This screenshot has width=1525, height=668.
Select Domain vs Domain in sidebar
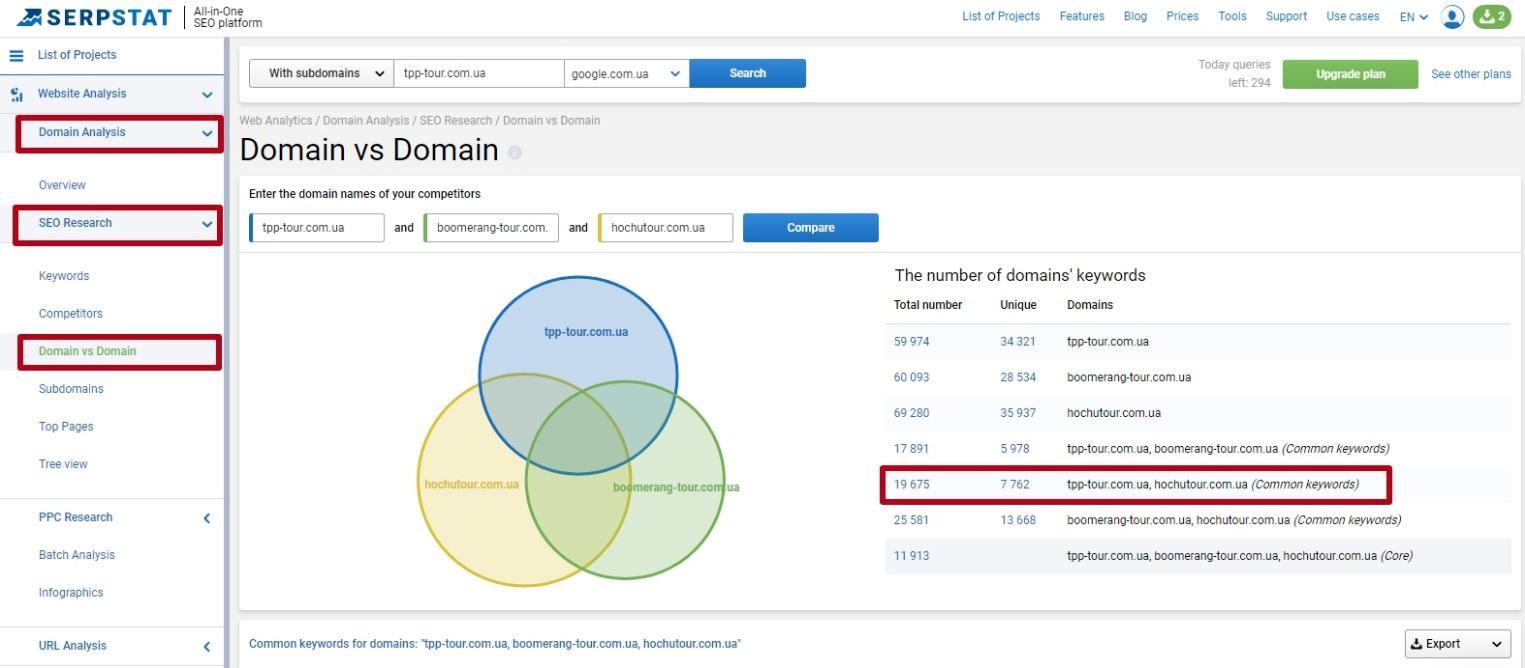[x=87, y=352]
